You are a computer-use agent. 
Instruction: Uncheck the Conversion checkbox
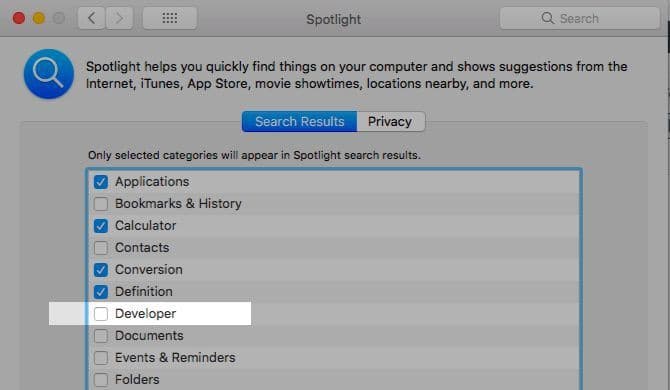[x=101, y=270]
